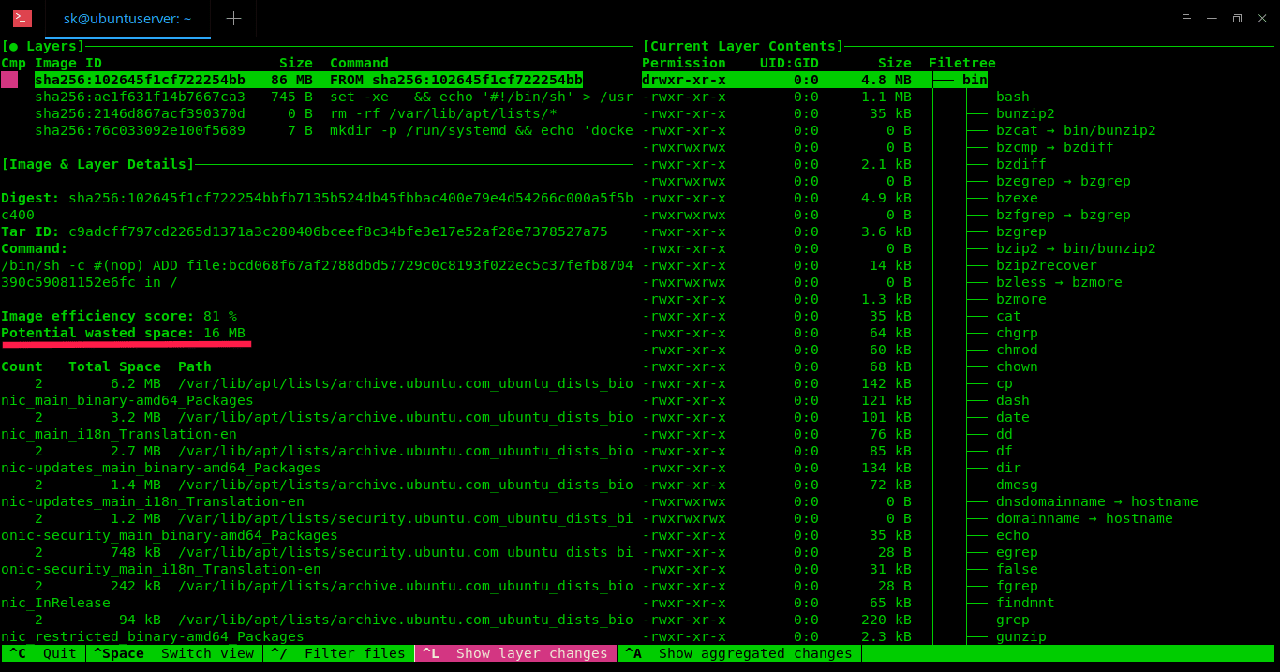Click the red terminal app icon
The image size is (1280, 672).
click(22, 18)
